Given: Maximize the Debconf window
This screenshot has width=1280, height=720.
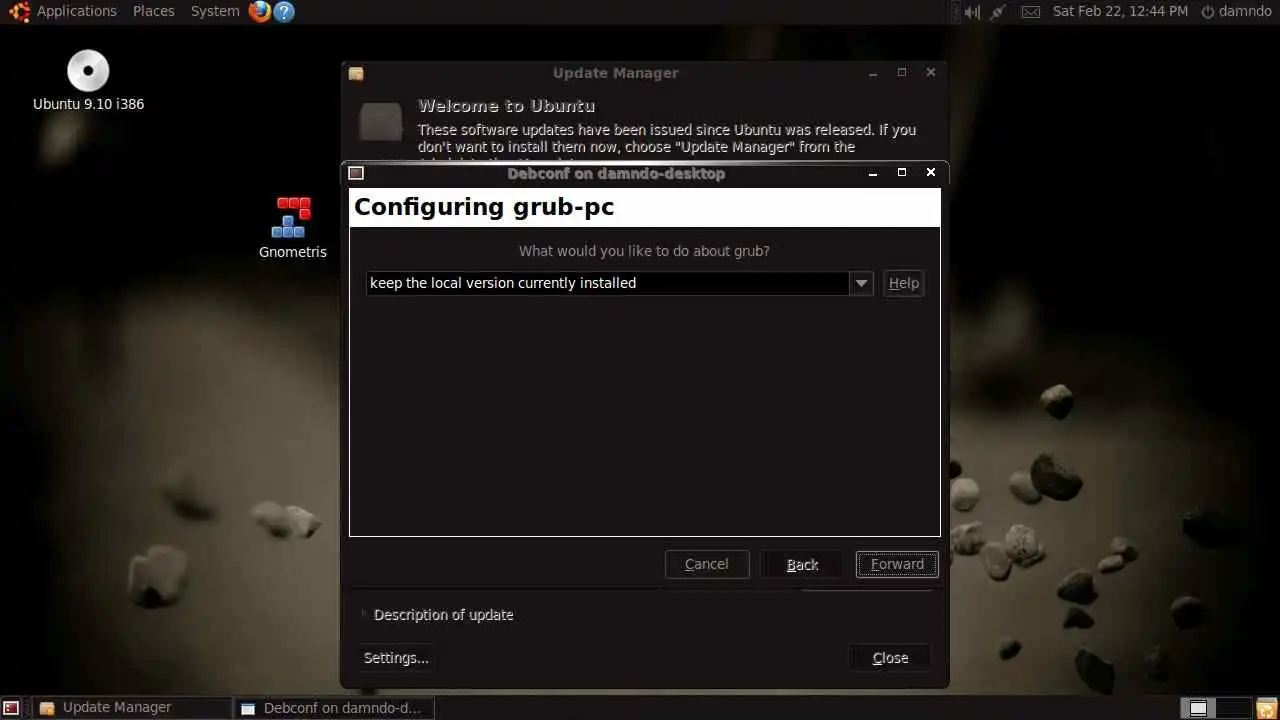Looking at the screenshot, I should pyautogui.click(x=902, y=173).
